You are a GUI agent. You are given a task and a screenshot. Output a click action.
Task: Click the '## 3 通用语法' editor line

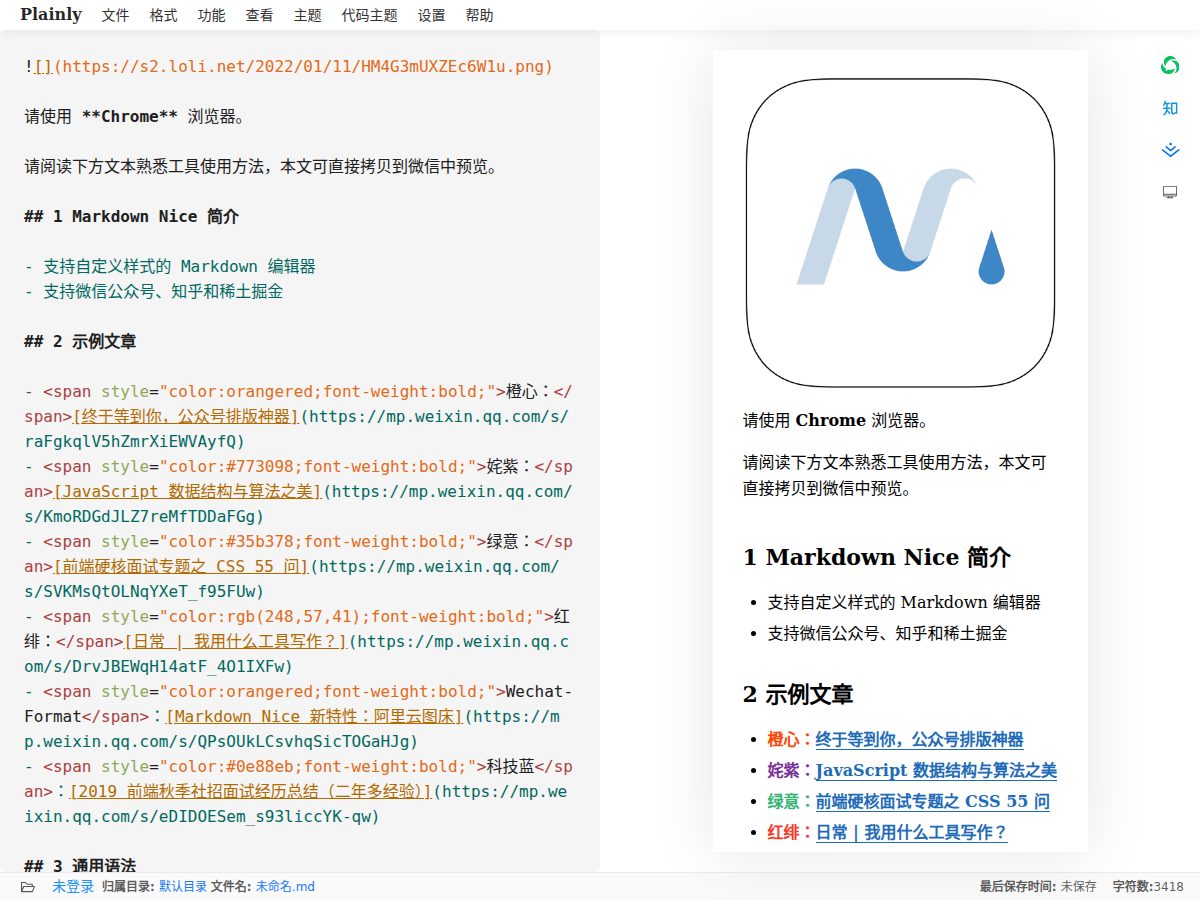[80, 865]
